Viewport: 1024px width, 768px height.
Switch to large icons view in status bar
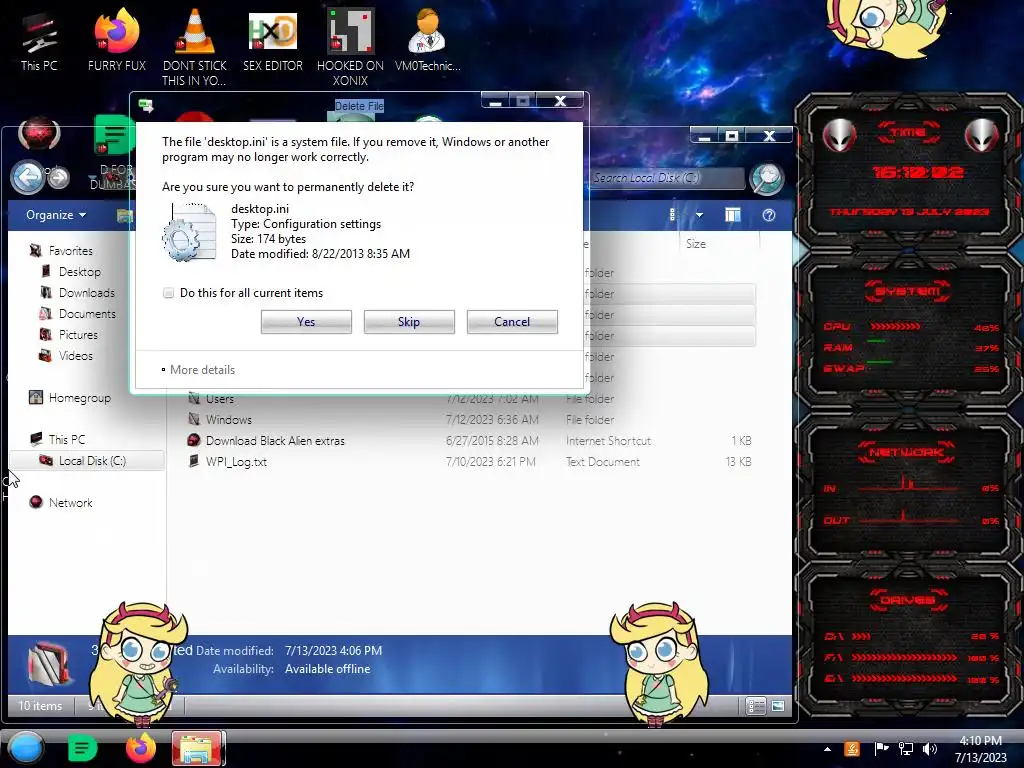pyautogui.click(x=777, y=706)
